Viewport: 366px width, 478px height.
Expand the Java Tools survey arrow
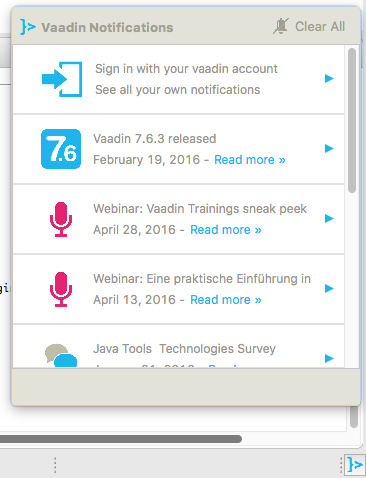coord(329,358)
